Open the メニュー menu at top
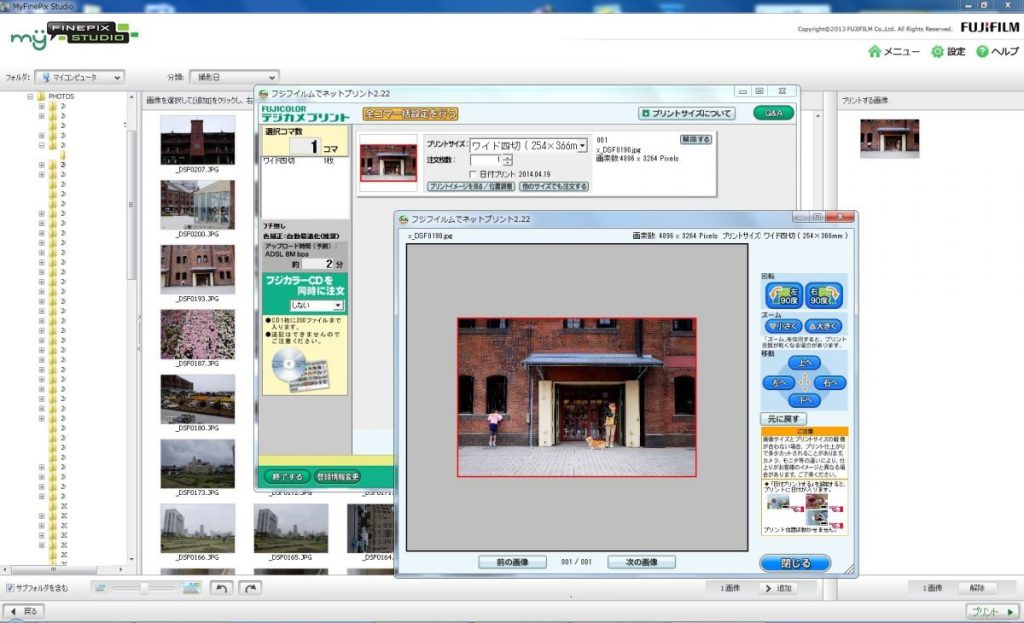The width and height of the screenshot is (1024, 623). [x=894, y=51]
